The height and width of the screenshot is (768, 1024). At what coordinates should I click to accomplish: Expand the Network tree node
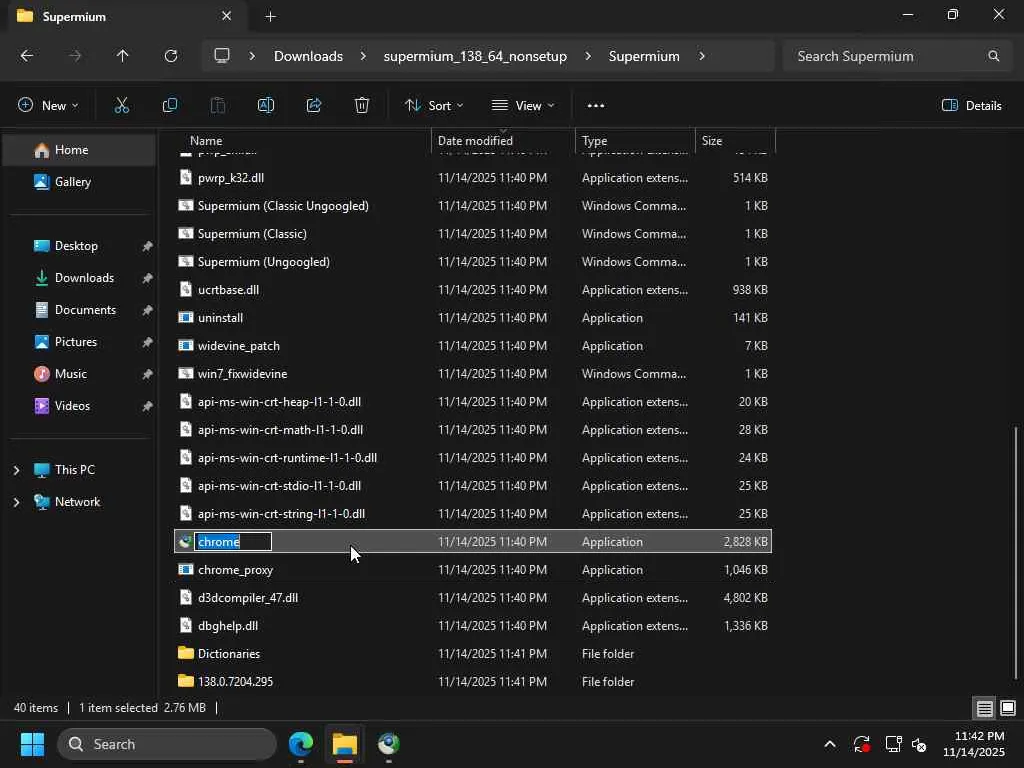coord(16,502)
